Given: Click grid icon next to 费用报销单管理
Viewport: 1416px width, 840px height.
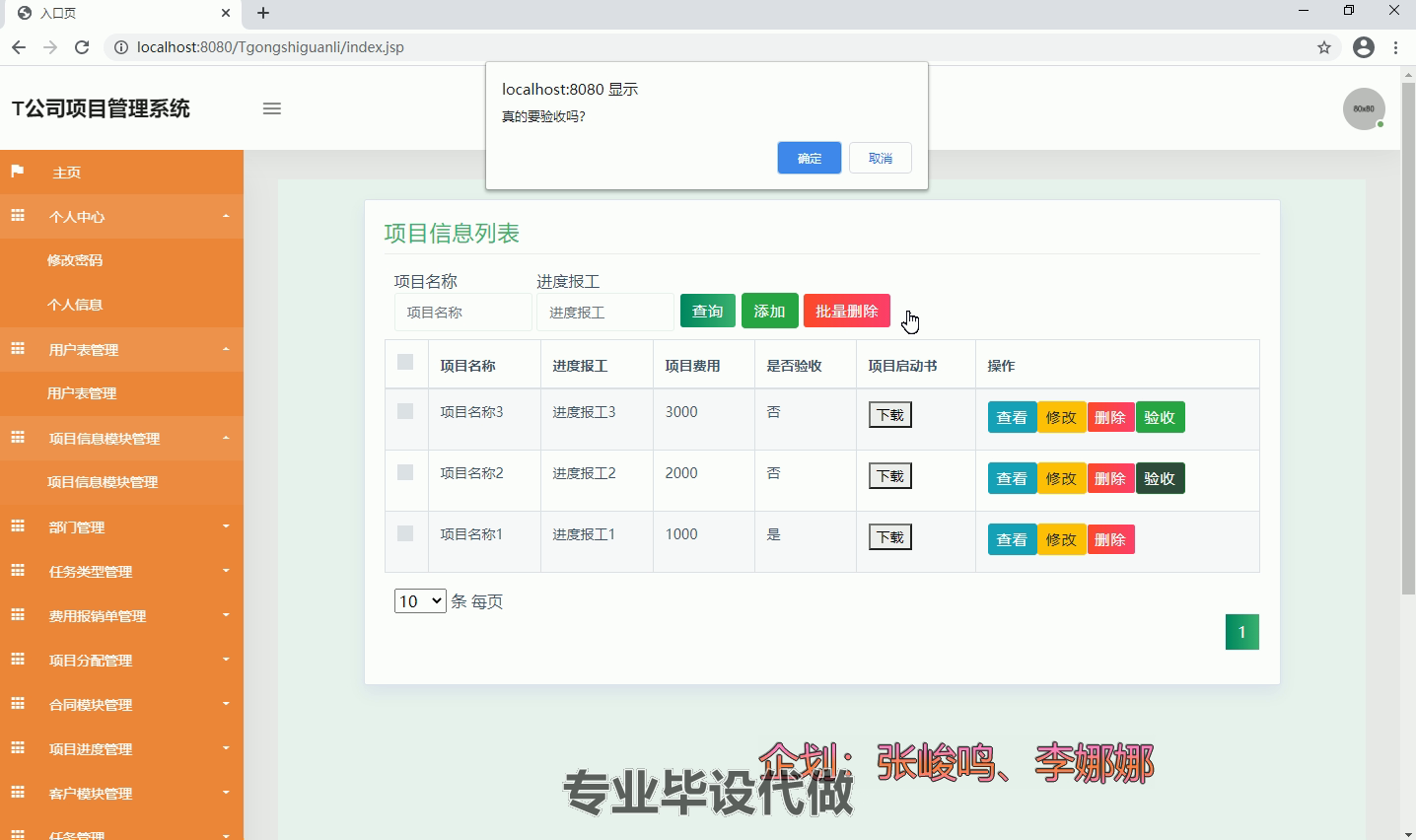Looking at the screenshot, I should click(x=18, y=615).
